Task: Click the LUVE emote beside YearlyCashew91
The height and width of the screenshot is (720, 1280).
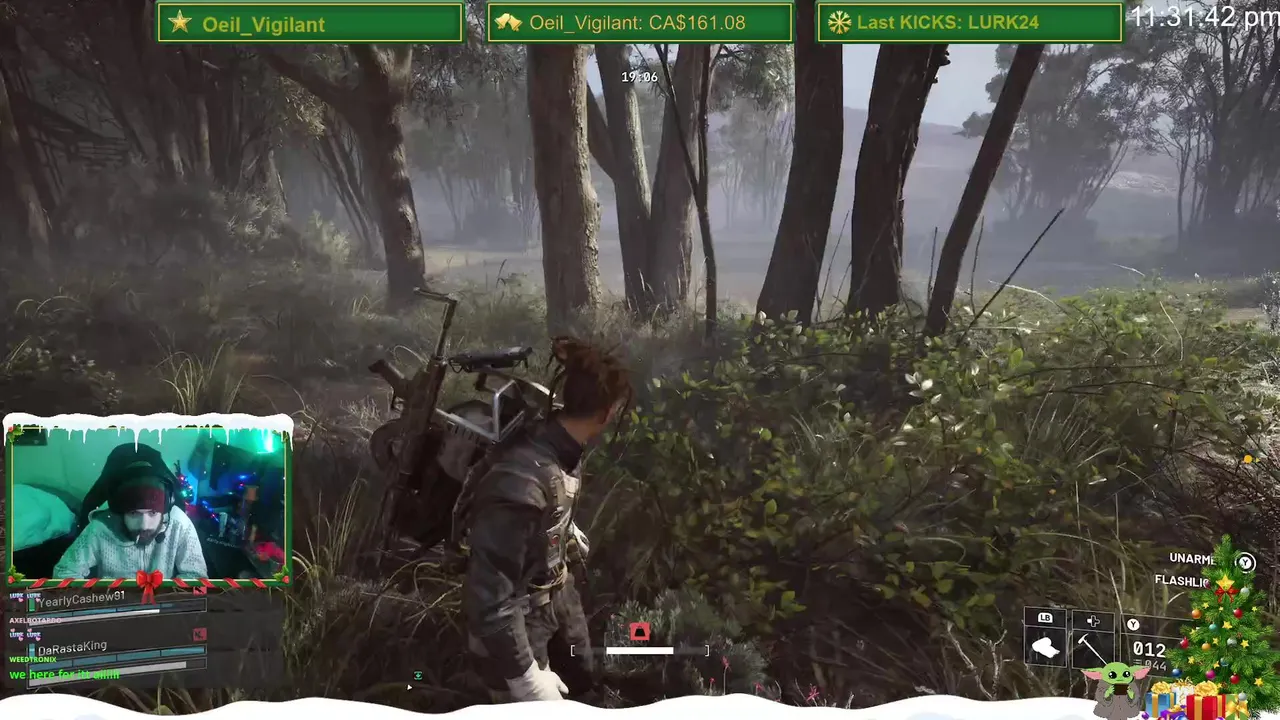Action: click(x=18, y=597)
